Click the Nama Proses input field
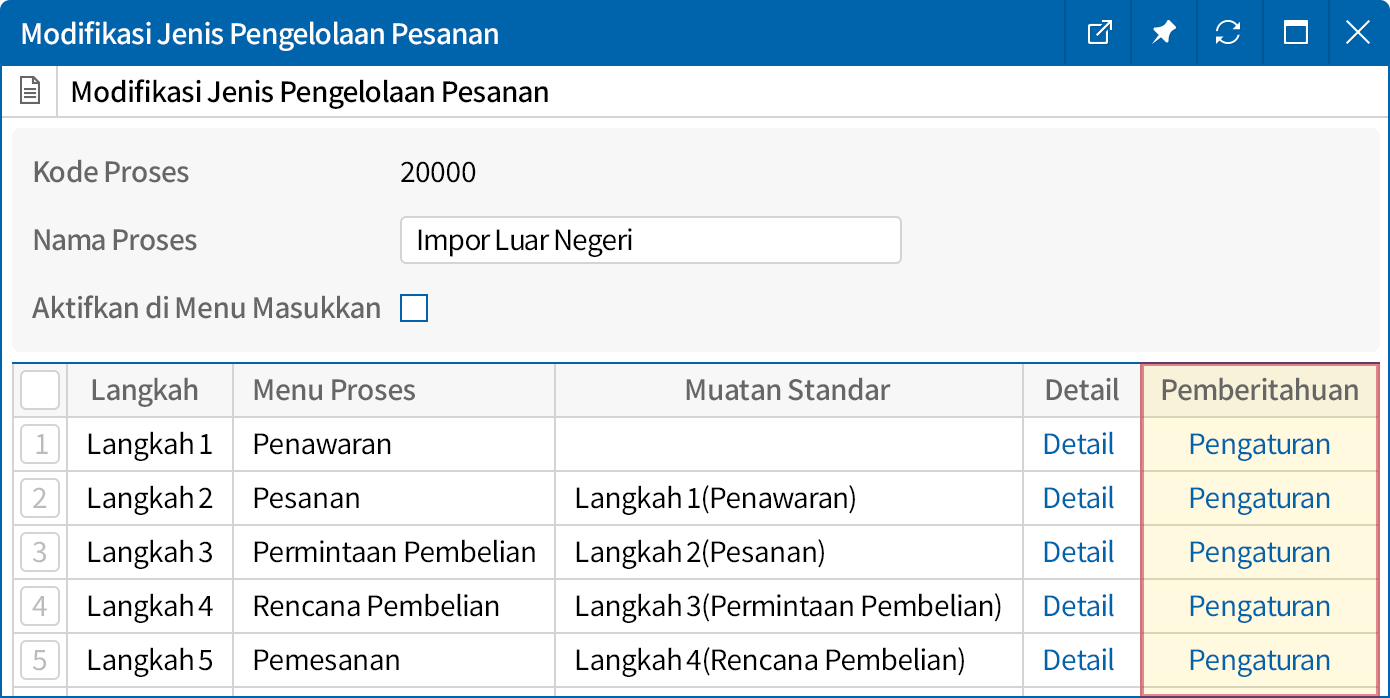The width and height of the screenshot is (1390, 698). point(650,240)
